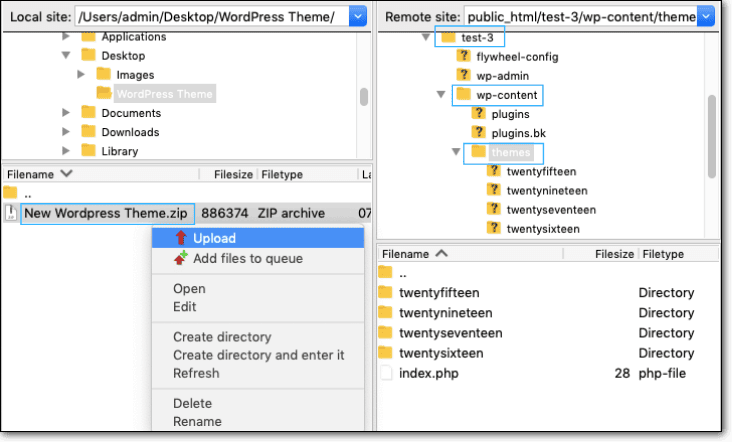Image resolution: width=732 pixels, height=442 pixels.
Task: Click the Library folder icon
Action: coord(88,151)
